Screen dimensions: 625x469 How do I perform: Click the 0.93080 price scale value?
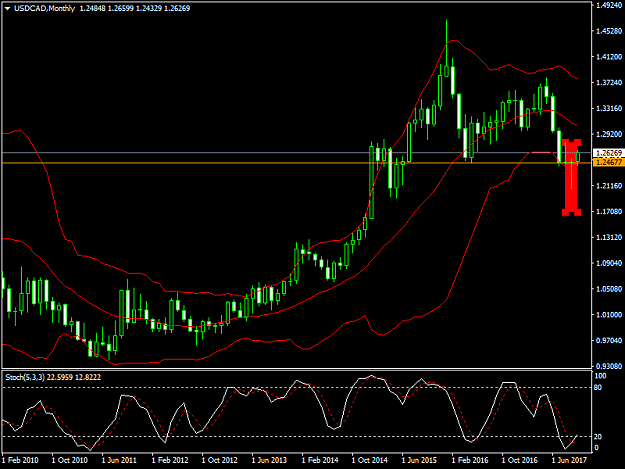coord(609,366)
